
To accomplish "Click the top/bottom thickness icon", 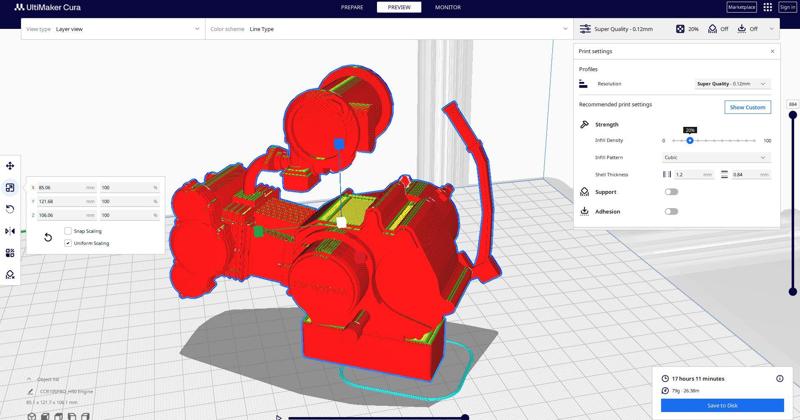I will tap(724, 175).
